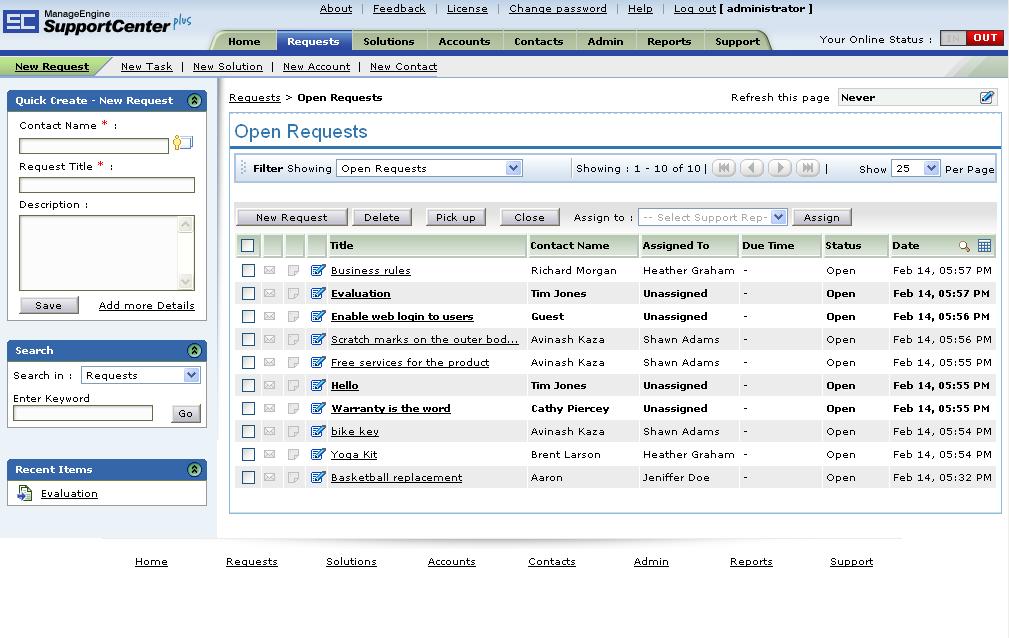The image size is (1009, 638).
Task: Click the contact lookup icon beside Contact Name
Action: click(183, 143)
